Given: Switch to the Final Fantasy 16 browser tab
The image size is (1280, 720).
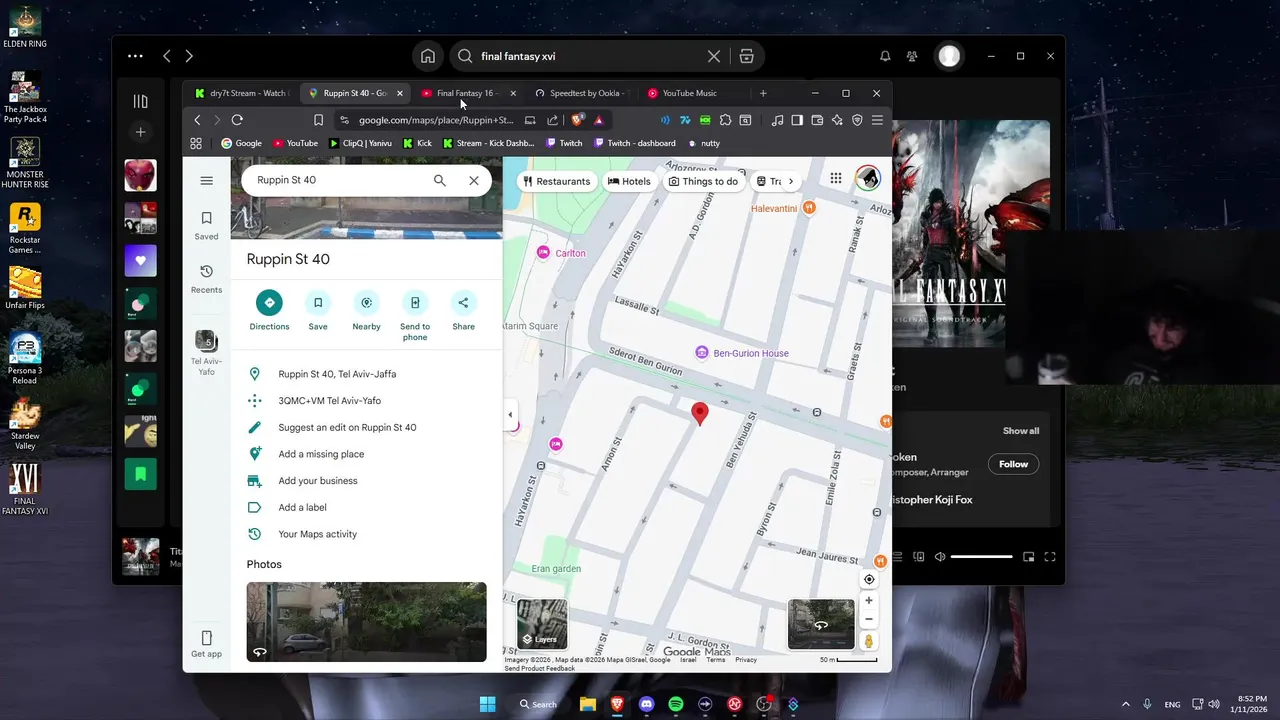Looking at the screenshot, I should (466, 93).
